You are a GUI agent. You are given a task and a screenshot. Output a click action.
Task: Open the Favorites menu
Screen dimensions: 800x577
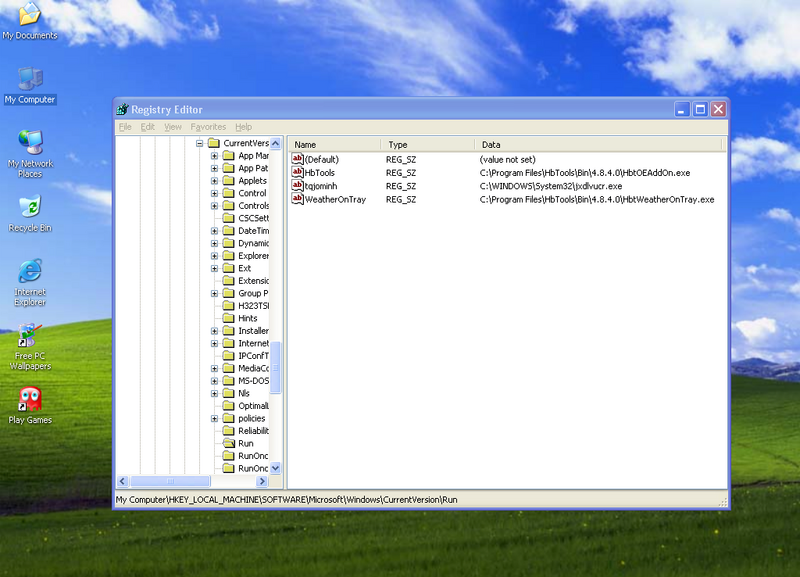tap(208, 127)
